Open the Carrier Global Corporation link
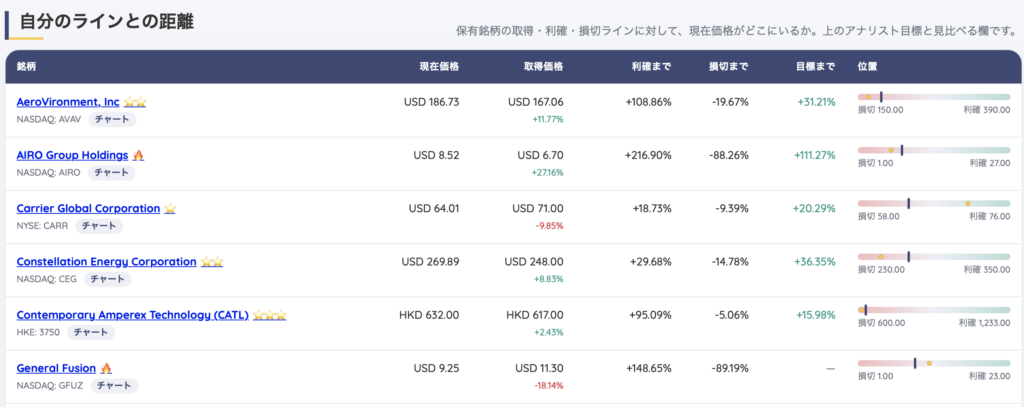The image size is (1024, 407). coord(88,208)
